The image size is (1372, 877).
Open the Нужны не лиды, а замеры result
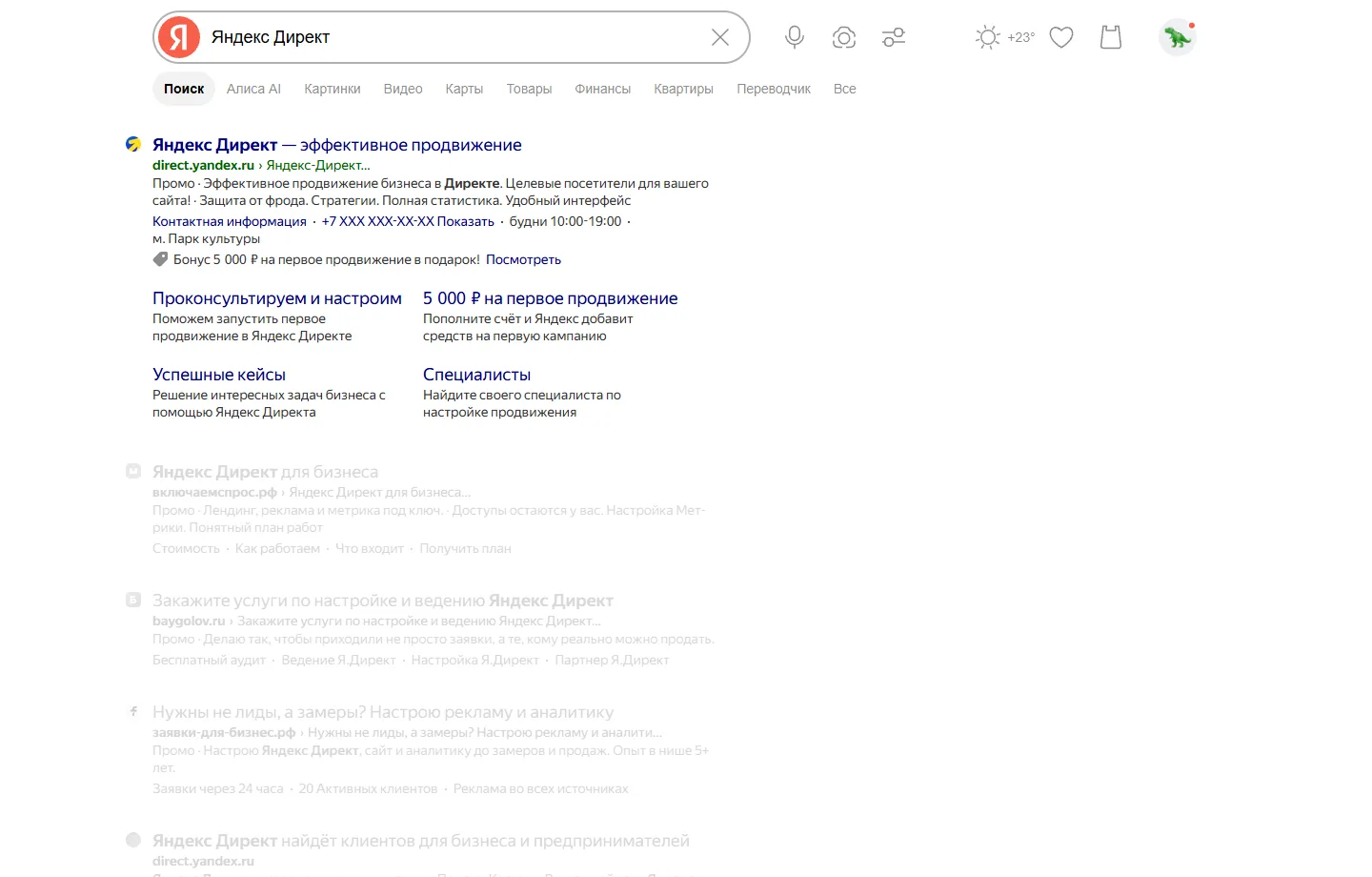(x=383, y=712)
